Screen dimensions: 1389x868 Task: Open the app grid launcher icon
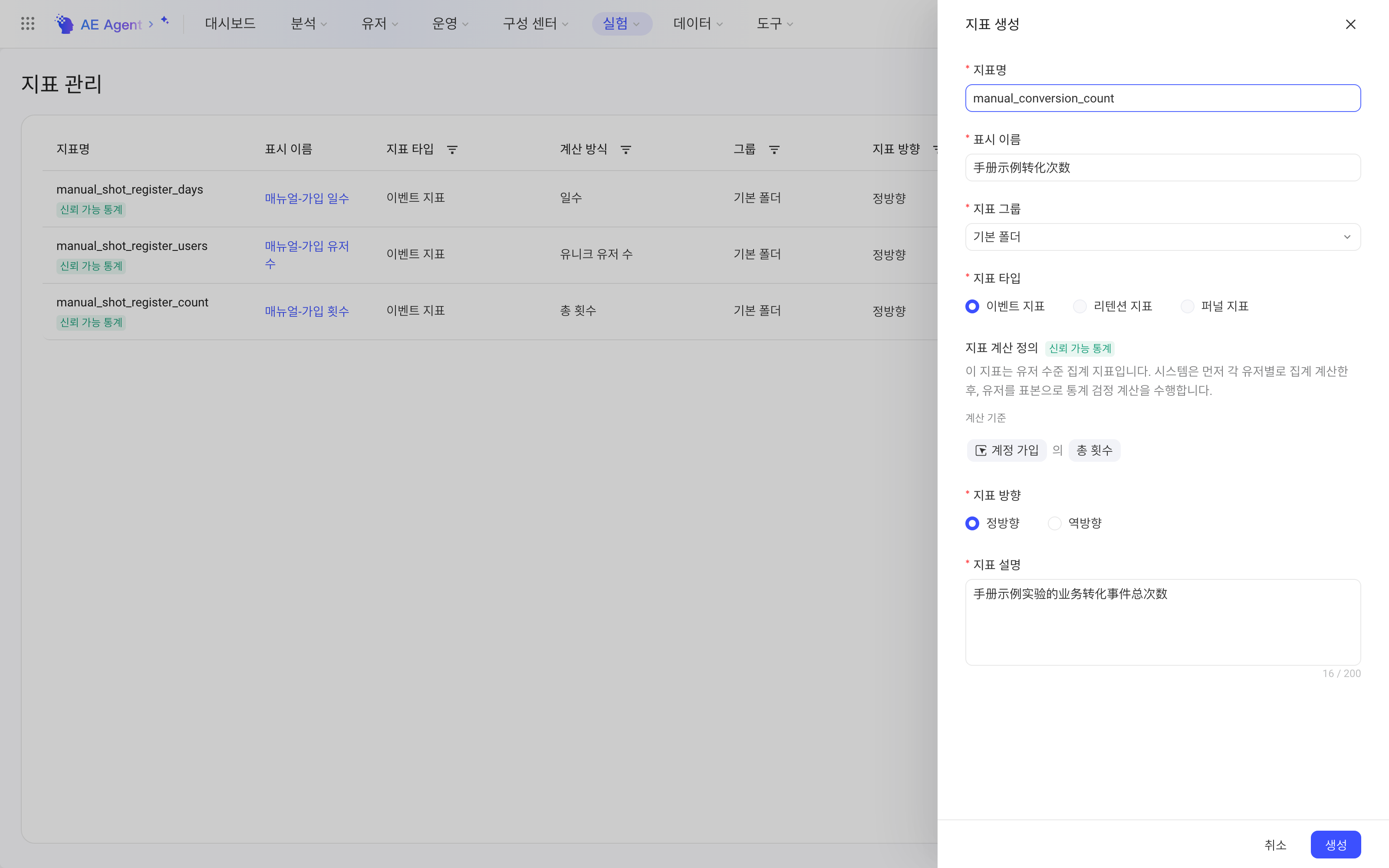27,23
